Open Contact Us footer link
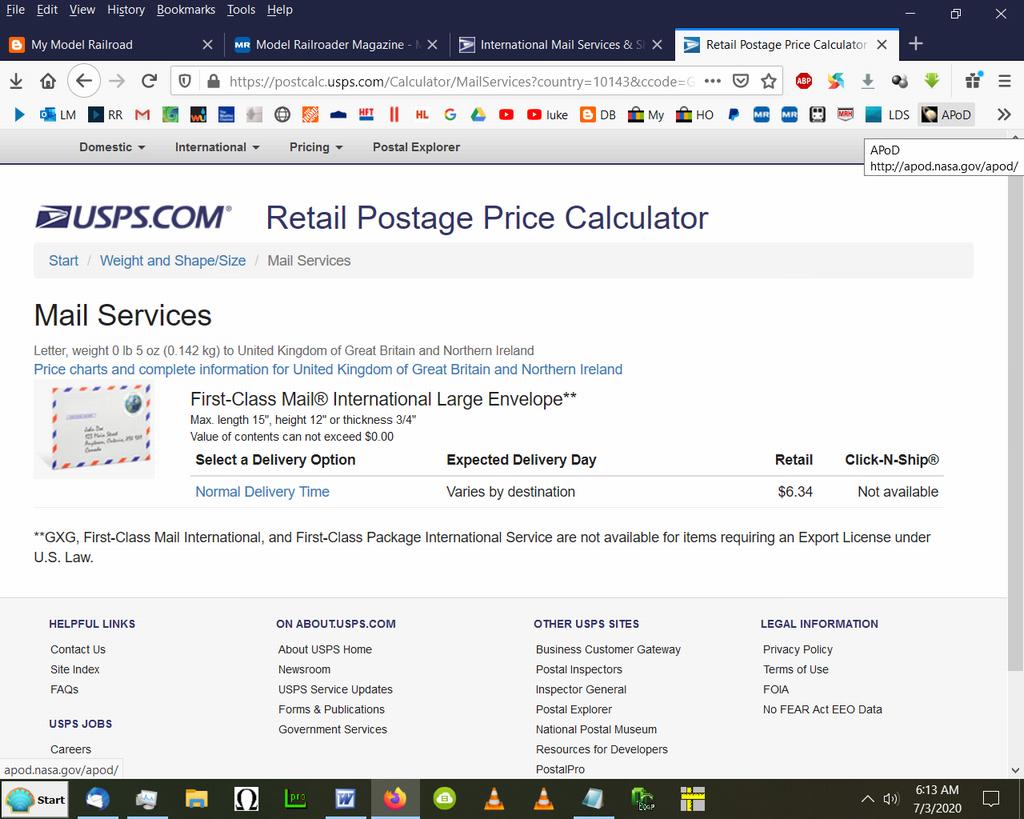The image size is (1024, 819). (x=78, y=649)
